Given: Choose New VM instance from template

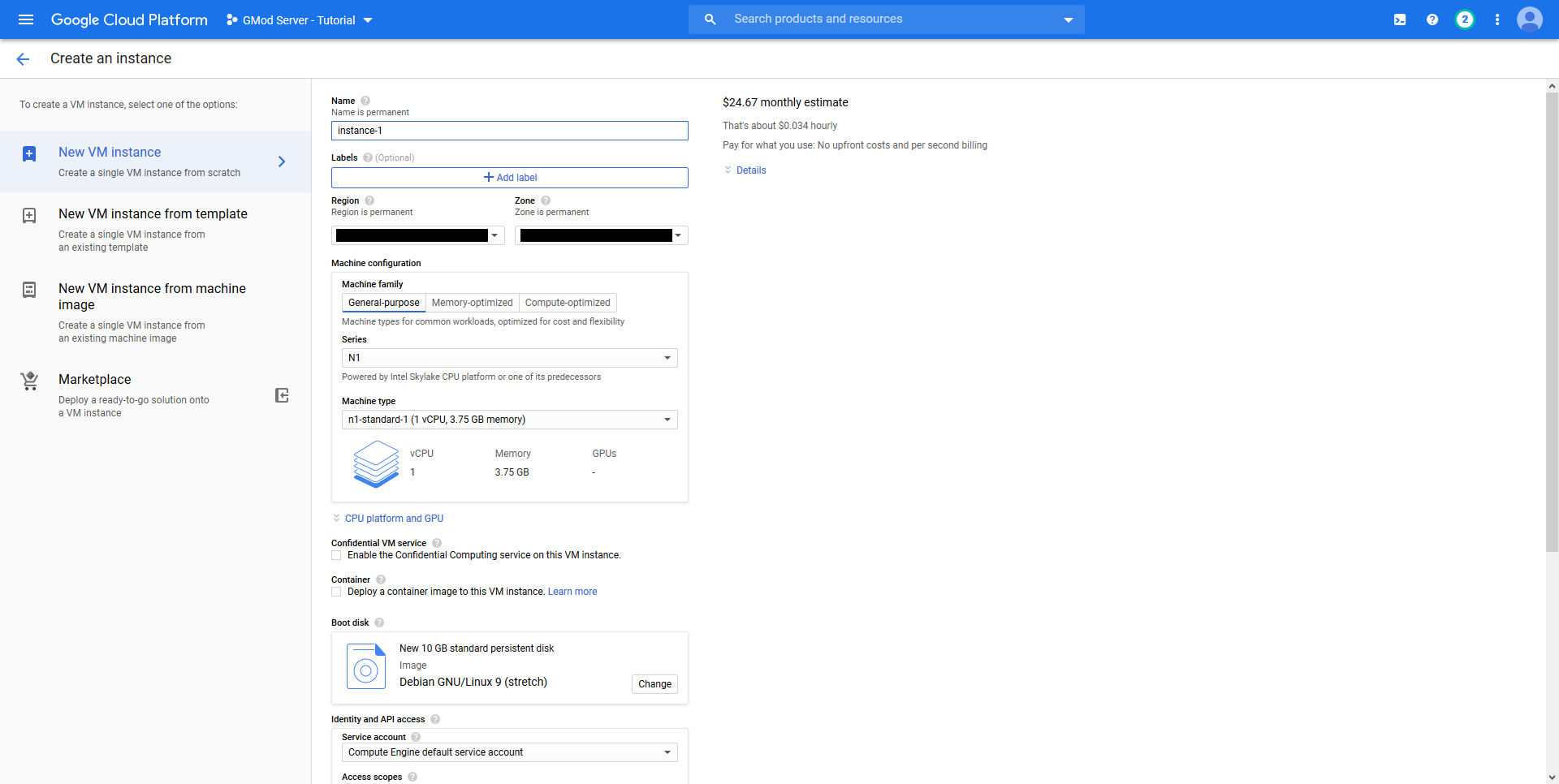Looking at the screenshot, I should click(x=153, y=214).
